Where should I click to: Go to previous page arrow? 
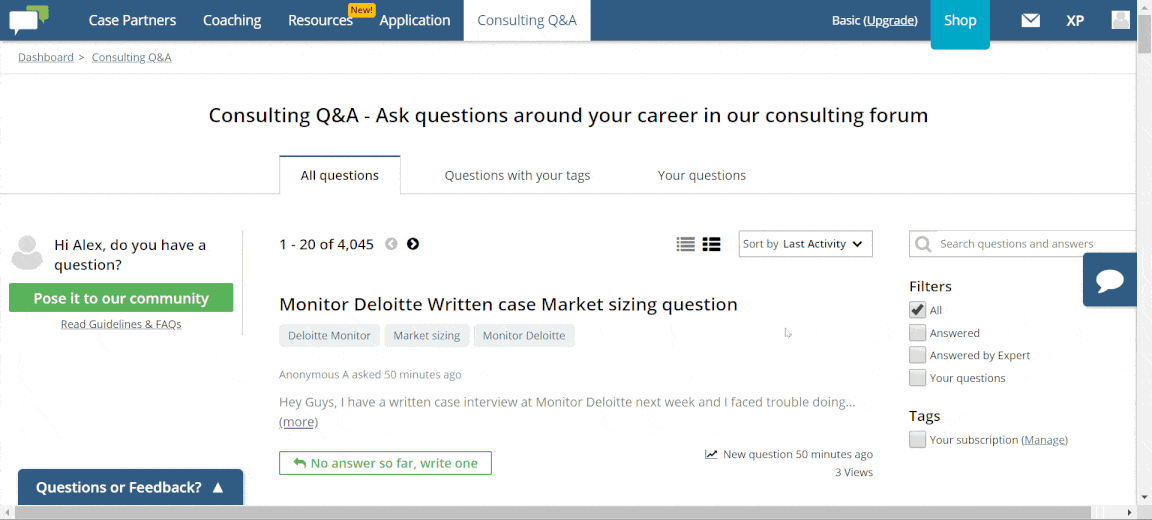click(391, 244)
